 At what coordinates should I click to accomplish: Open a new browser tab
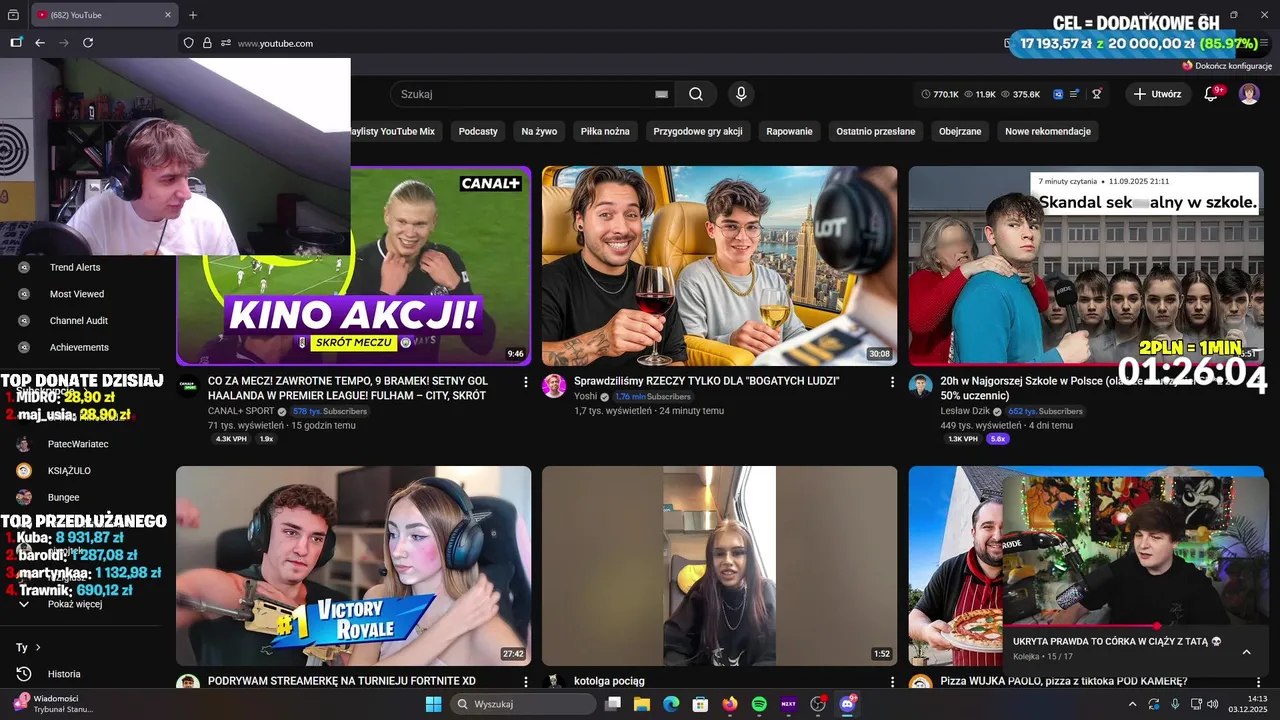click(193, 15)
